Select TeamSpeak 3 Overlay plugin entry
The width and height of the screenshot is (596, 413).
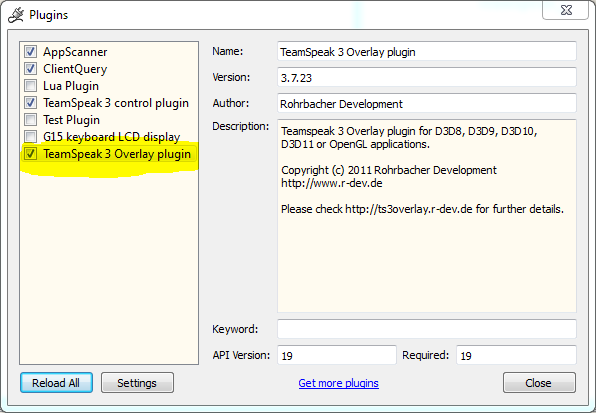point(117,154)
